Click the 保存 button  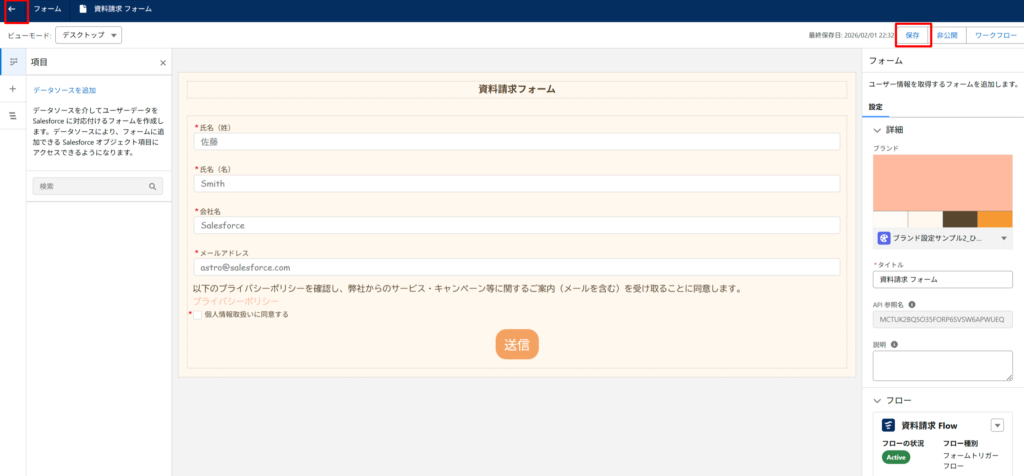pos(912,36)
